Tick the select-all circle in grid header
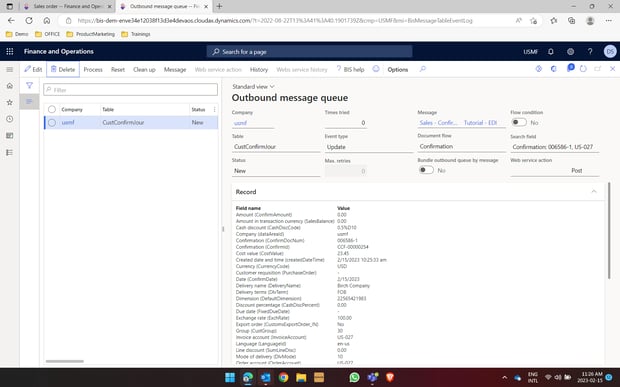620x387 pixels. (x=52, y=109)
